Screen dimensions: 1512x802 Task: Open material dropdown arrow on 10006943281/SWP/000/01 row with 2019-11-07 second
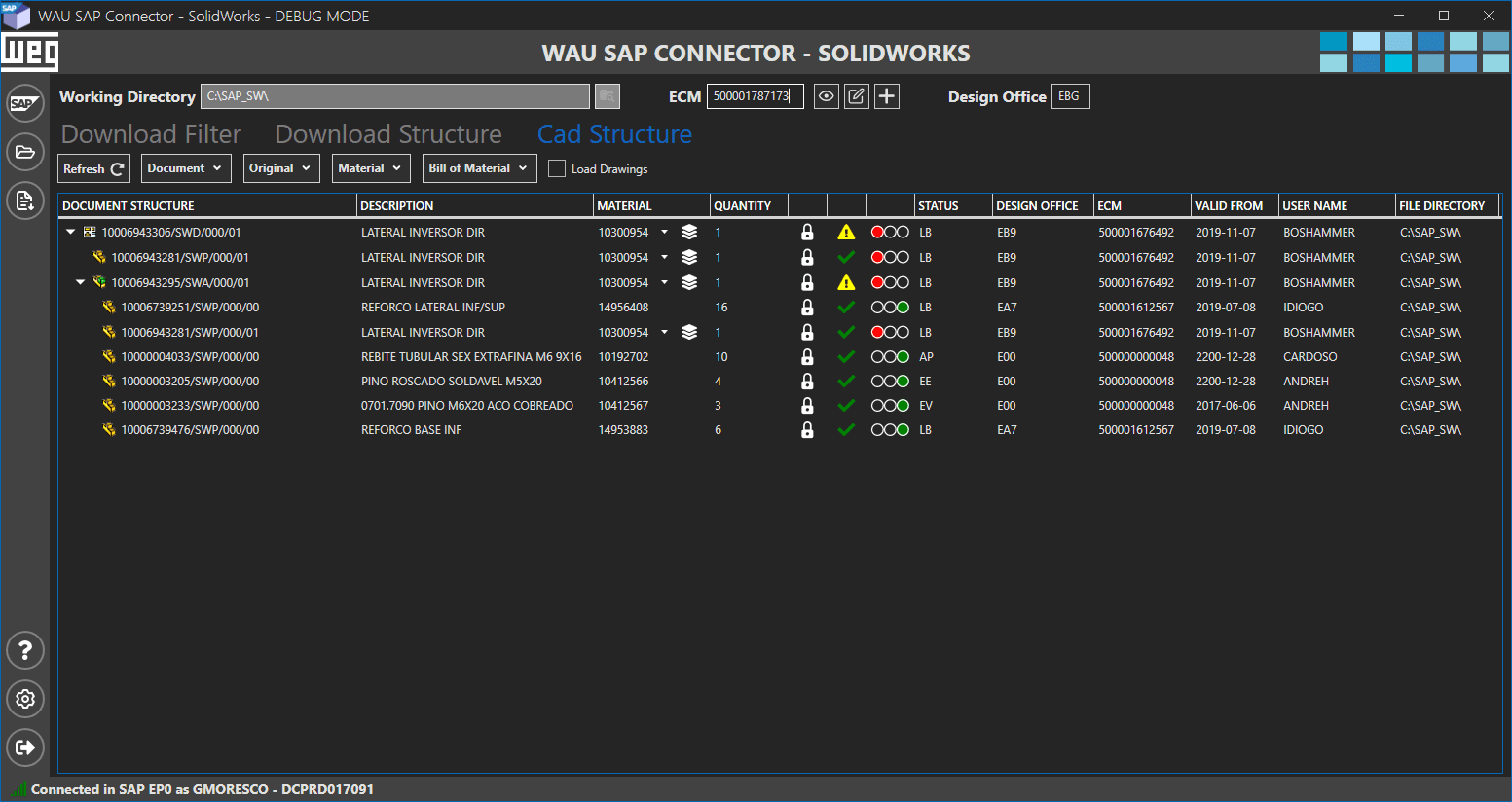tap(664, 332)
